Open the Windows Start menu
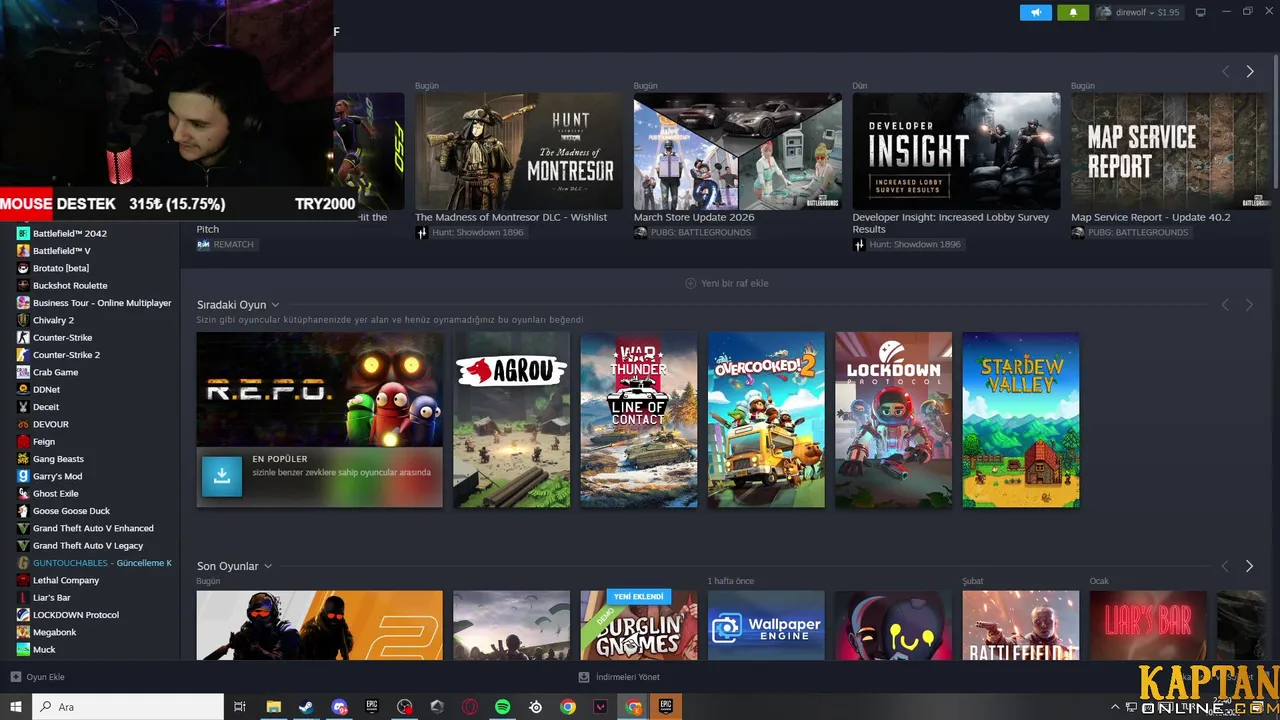The height and width of the screenshot is (720, 1280). coord(15,707)
